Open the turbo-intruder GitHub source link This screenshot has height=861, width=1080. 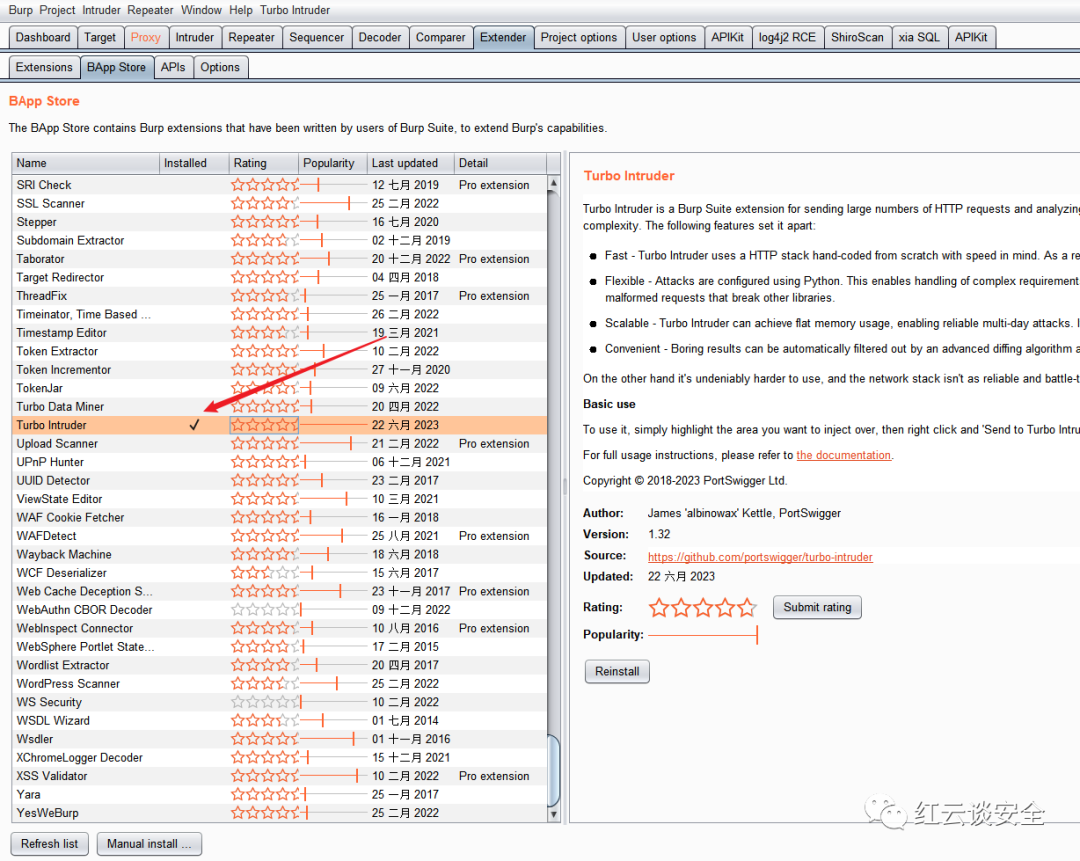click(760, 557)
